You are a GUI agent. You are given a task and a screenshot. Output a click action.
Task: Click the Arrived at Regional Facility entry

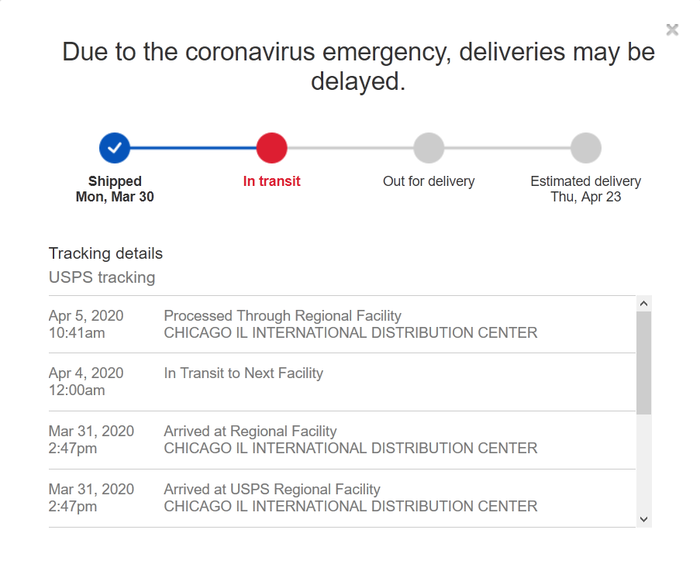click(x=350, y=440)
